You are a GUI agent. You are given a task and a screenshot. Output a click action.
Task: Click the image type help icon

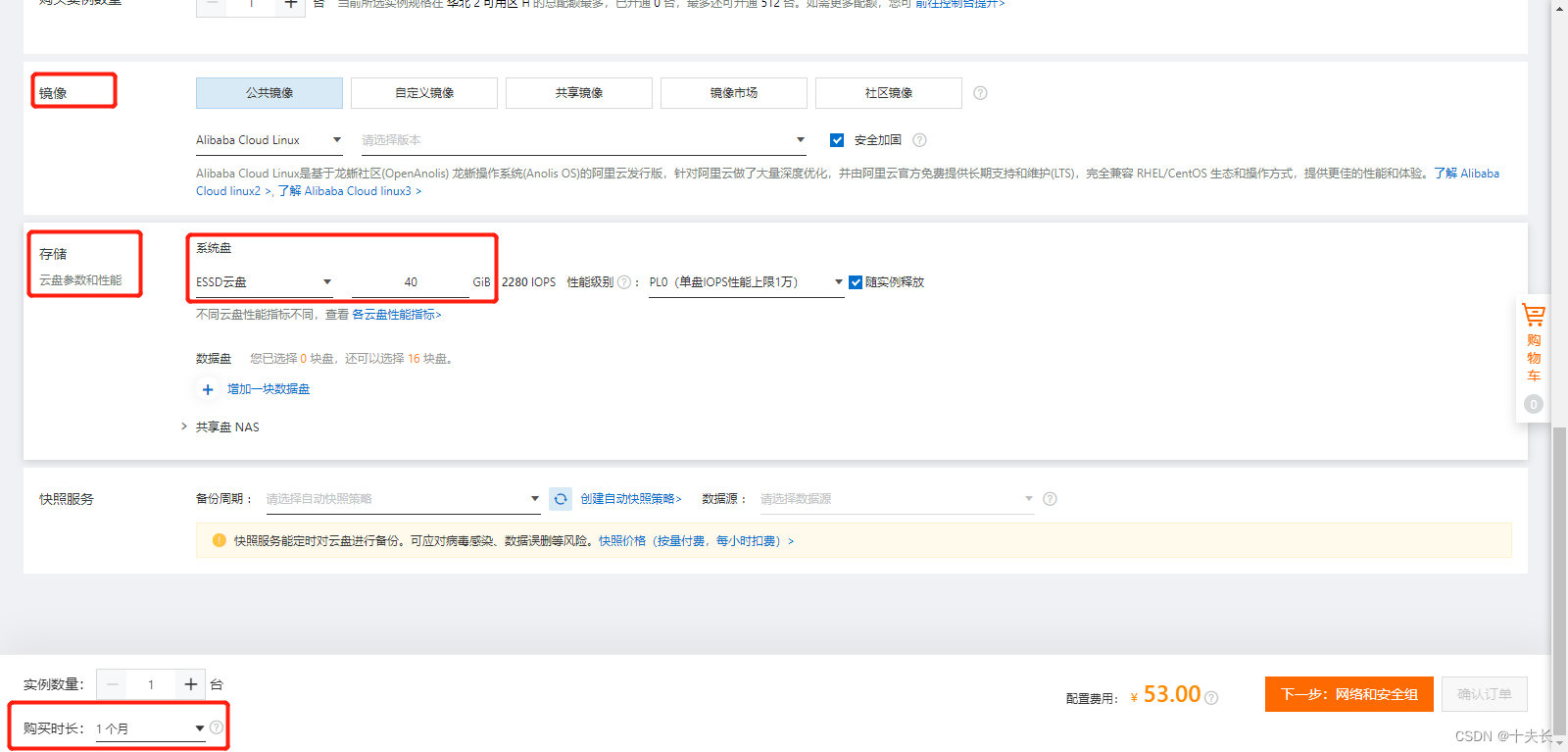(x=980, y=93)
